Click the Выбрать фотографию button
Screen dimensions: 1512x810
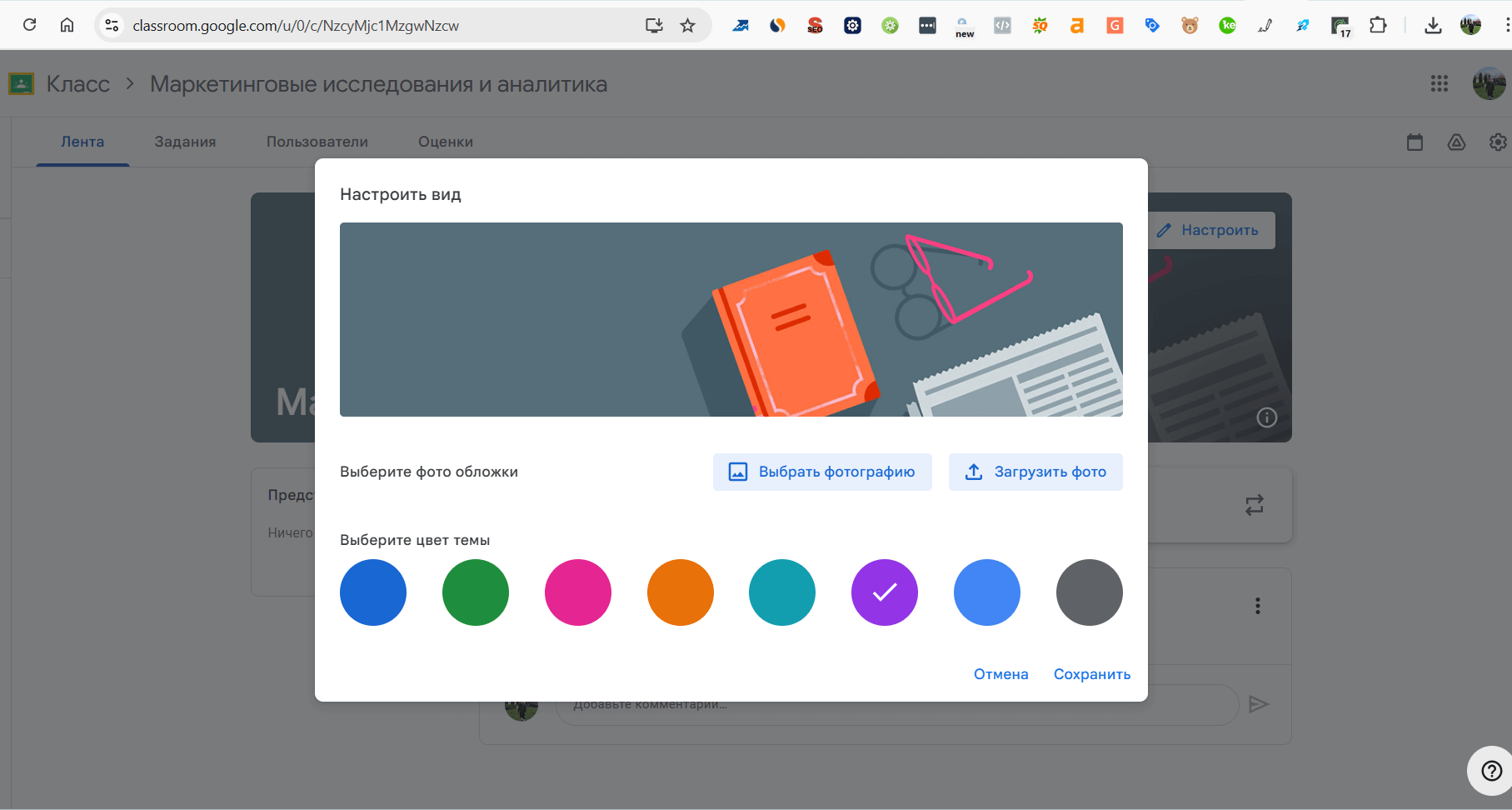tap(822, 472)
